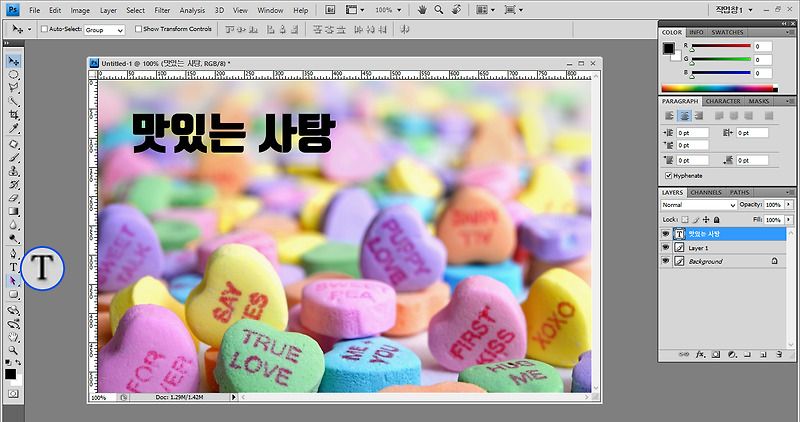Click the Zoom magnifier in the top bar
800x422 pixels.
point(440,9)
